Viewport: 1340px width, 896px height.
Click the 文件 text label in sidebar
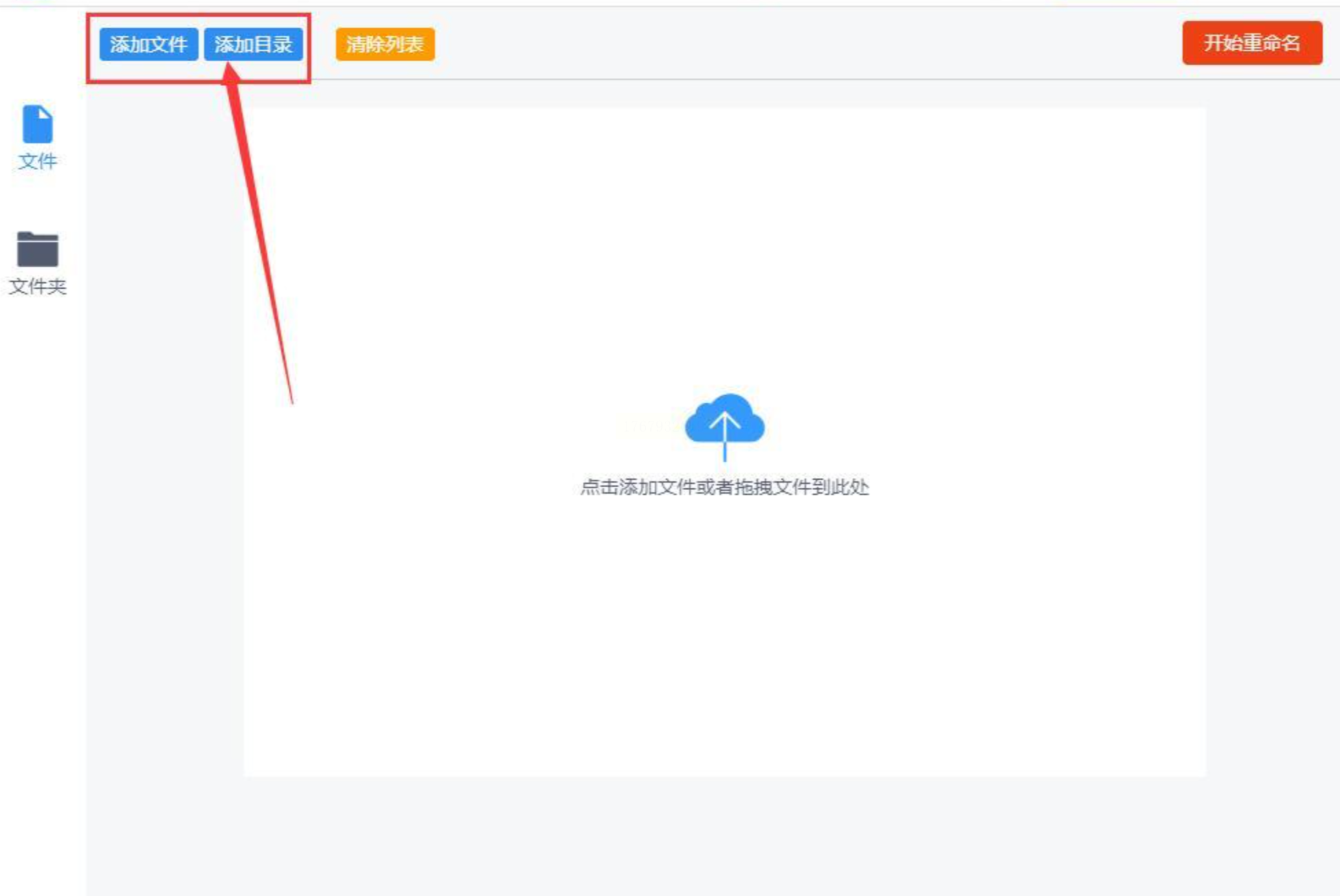37,161
